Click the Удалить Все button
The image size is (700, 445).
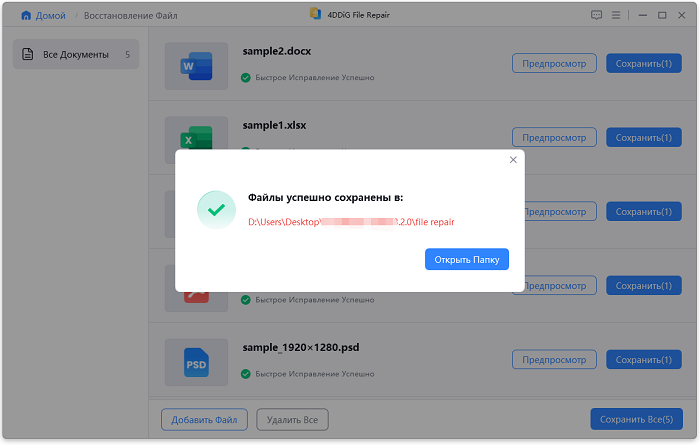coord(292,418)
